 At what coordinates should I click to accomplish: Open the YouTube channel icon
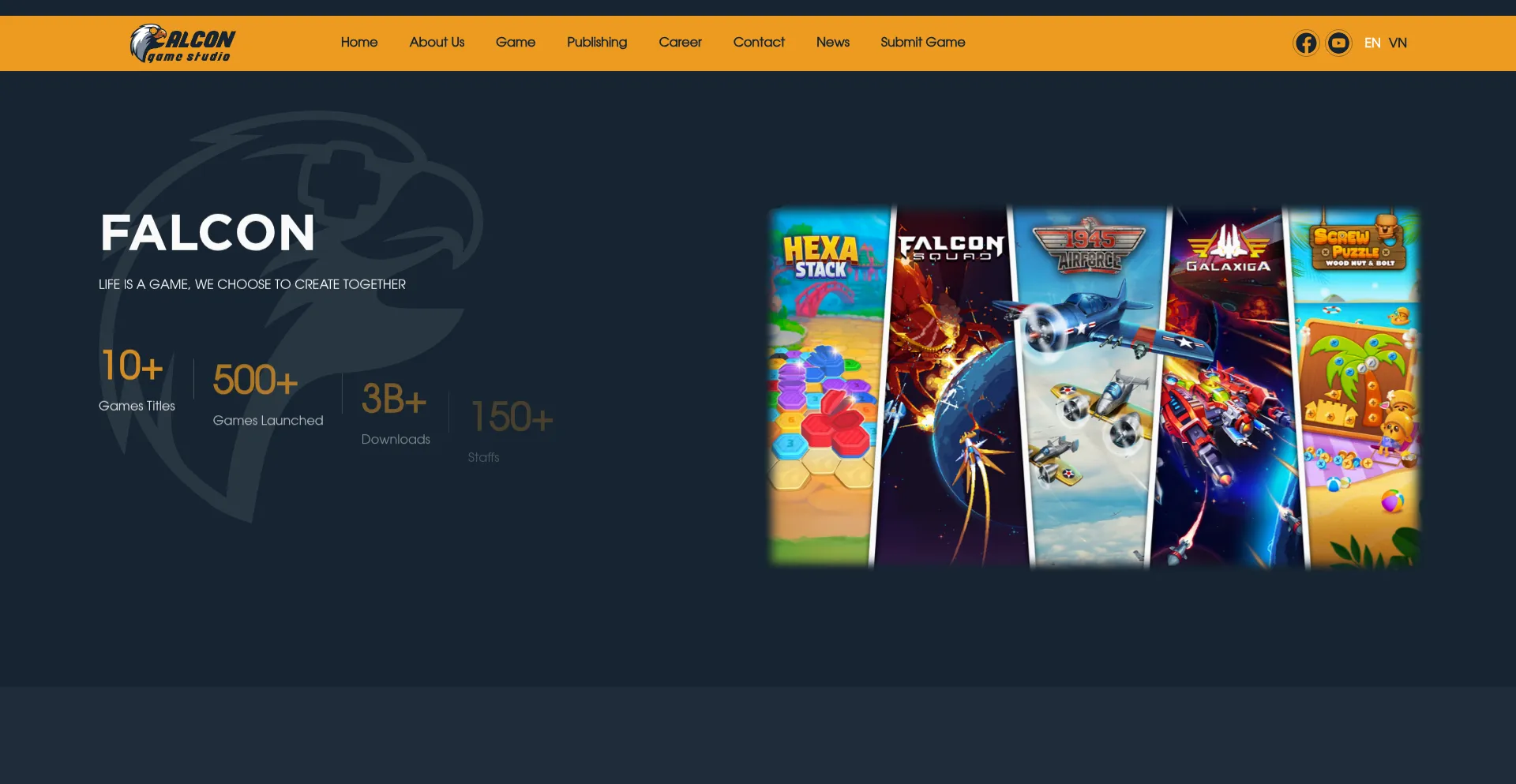[1338, 43]
